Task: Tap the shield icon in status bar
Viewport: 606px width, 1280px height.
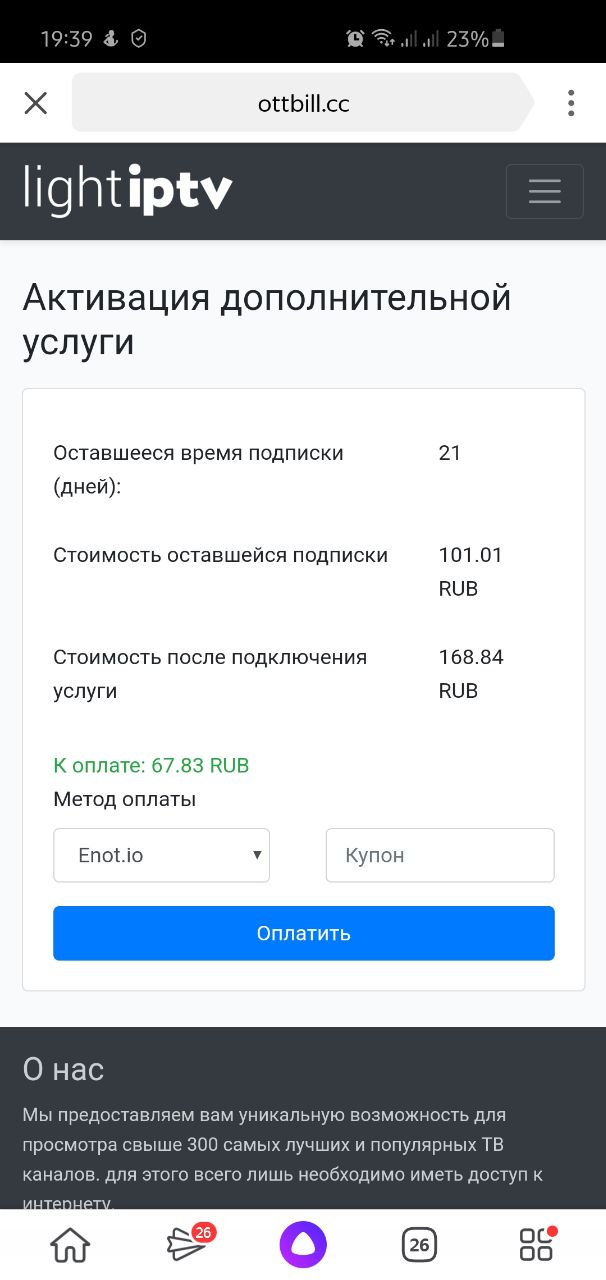Action: tap(139, 39)
